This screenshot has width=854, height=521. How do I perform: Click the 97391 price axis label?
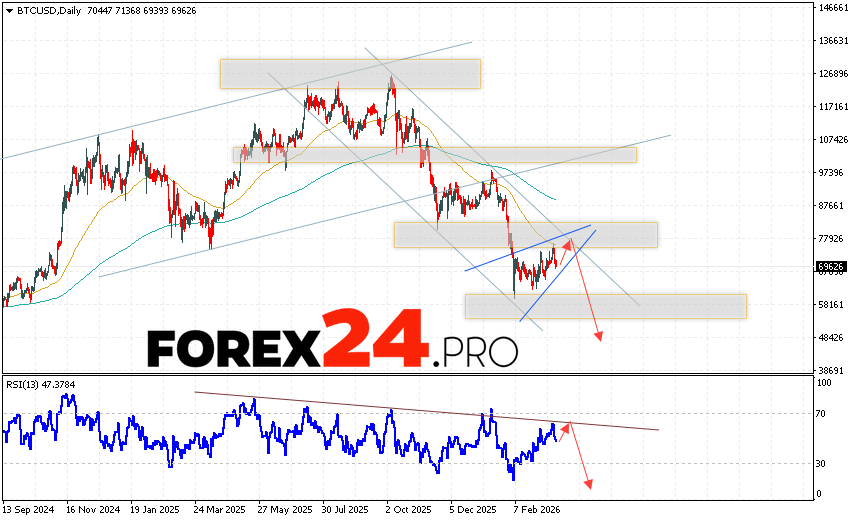point(832,173)
